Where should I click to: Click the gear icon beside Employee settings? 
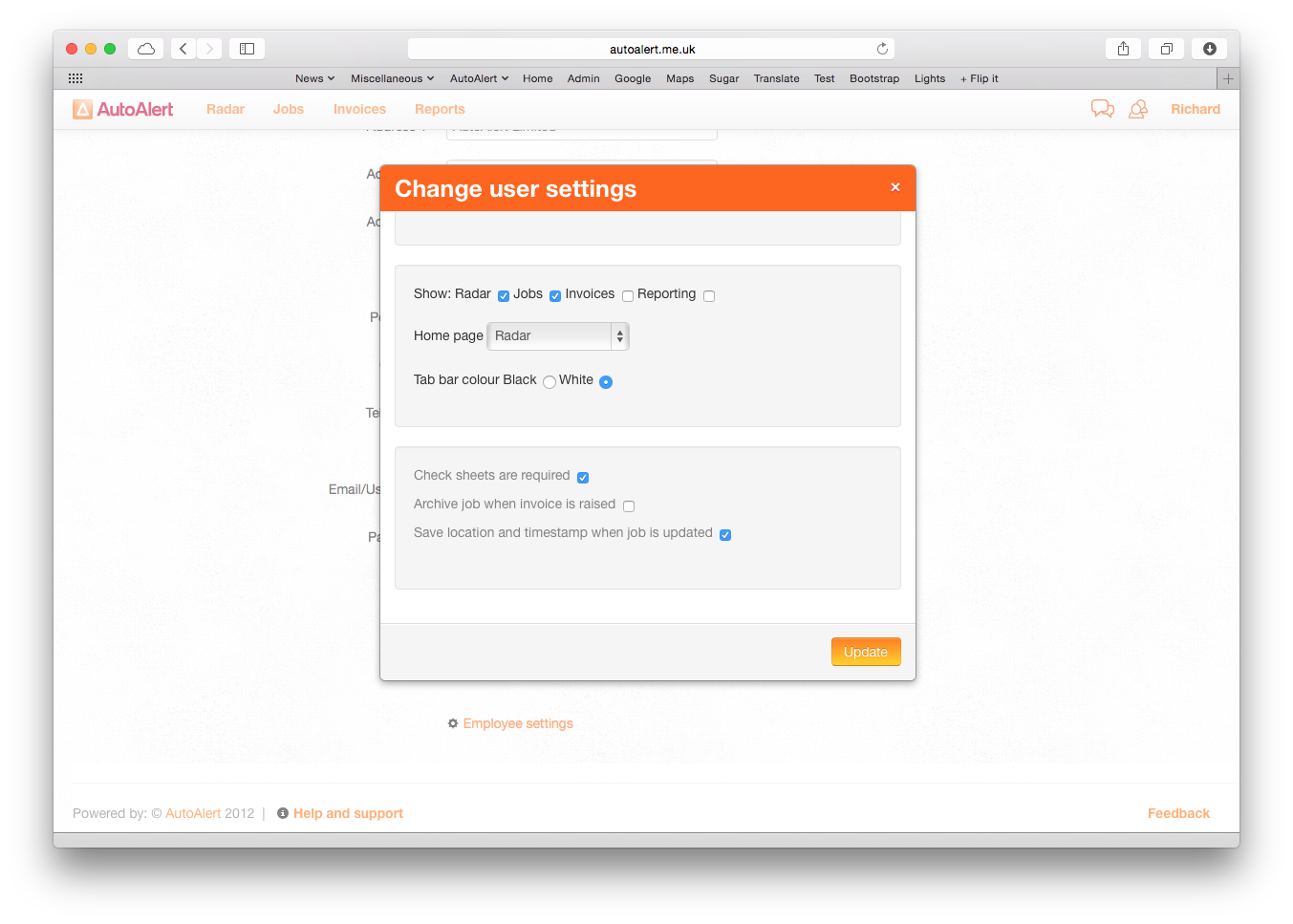pos(453,723)
